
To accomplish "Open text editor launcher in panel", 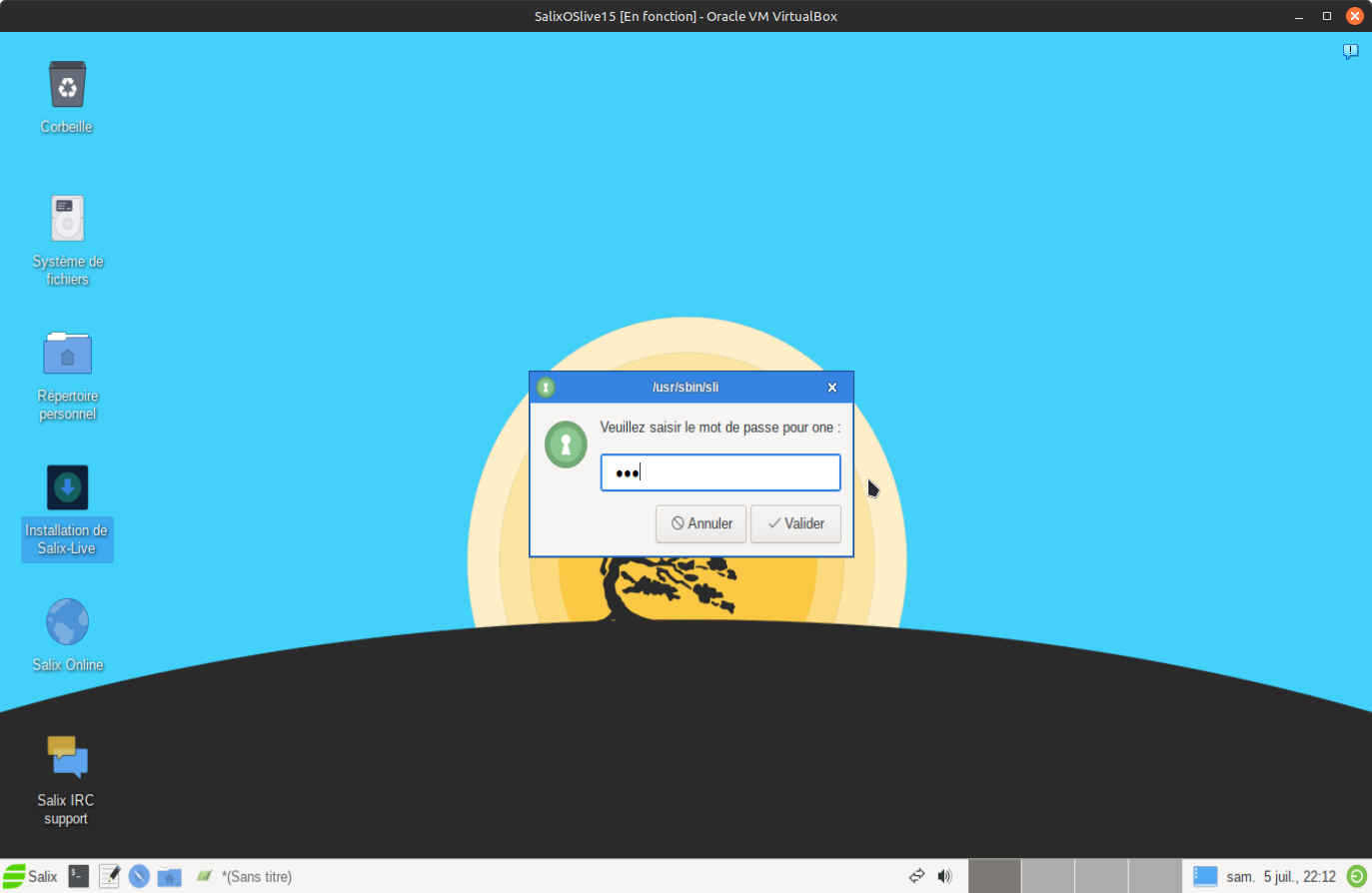I will [x=109, y=876].
